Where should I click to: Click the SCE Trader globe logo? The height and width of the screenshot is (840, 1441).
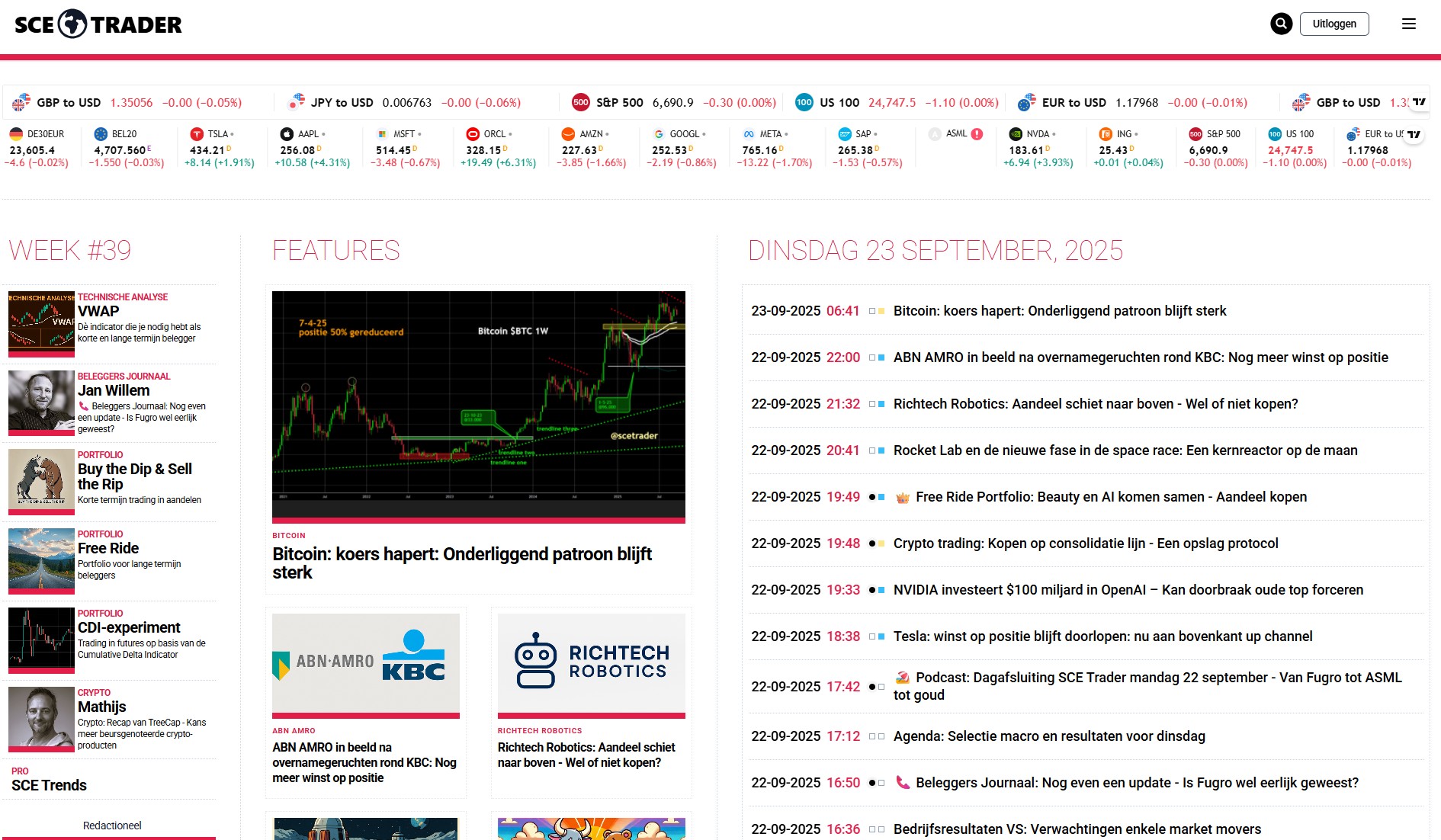(72, 24)
